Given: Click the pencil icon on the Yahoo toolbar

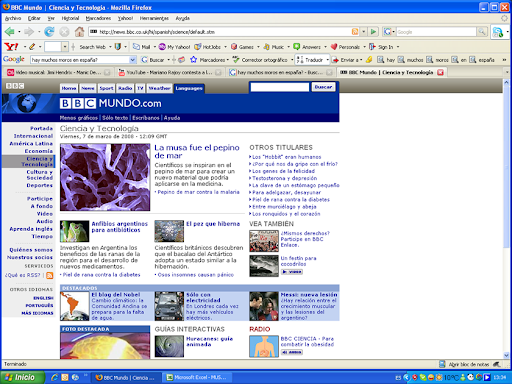Looking at the screenshot, I should click(32, 47).
